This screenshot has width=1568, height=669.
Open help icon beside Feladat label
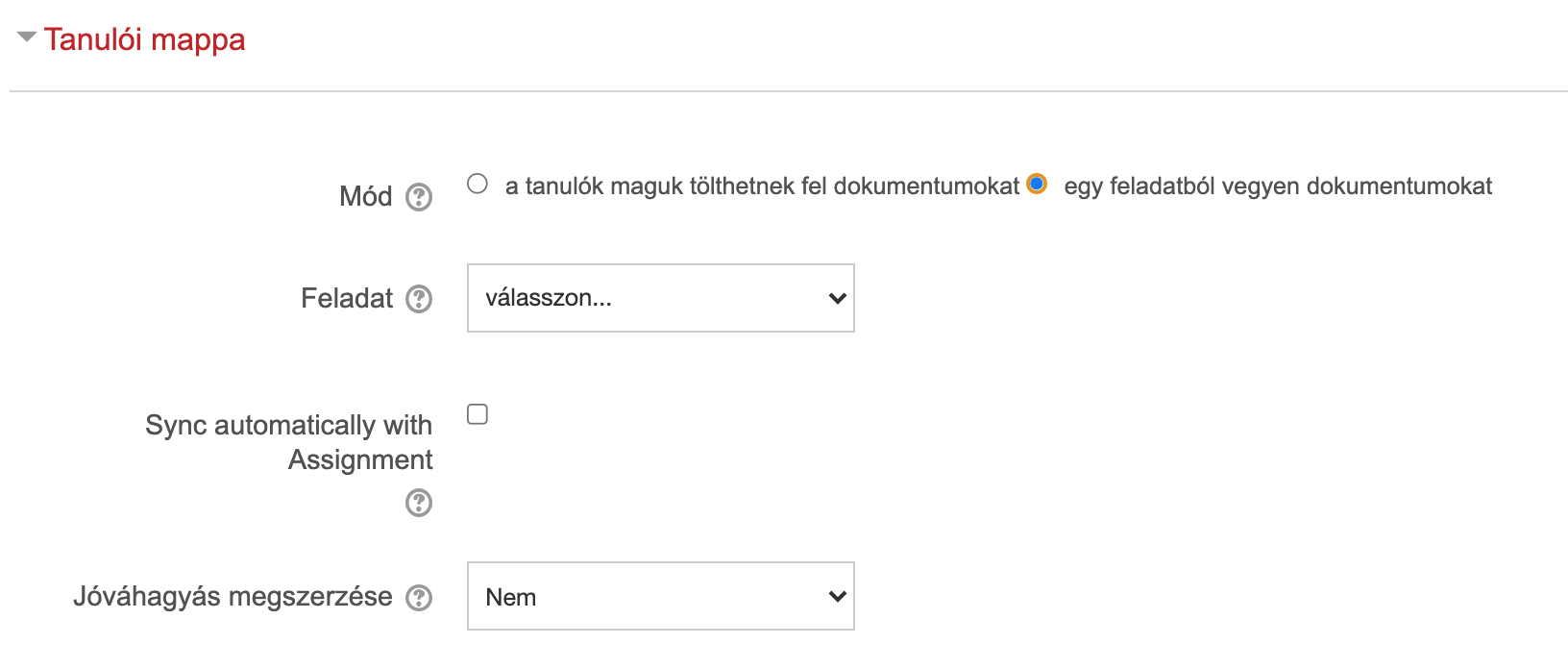coord(419,299)
